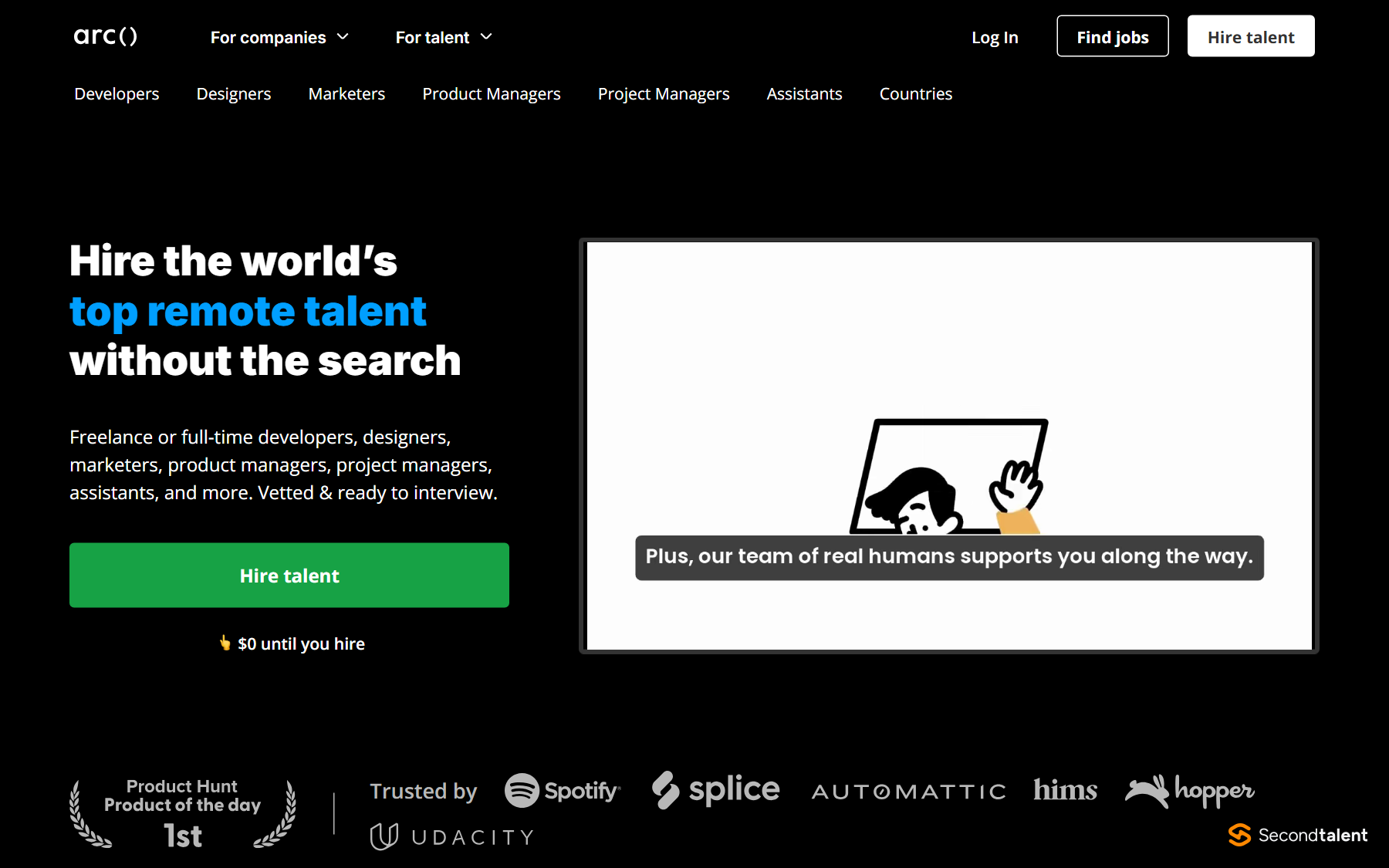This screenshot has height=868, width=1389.
Task: Open the Log In page
Action: click(x=995, y=37)
